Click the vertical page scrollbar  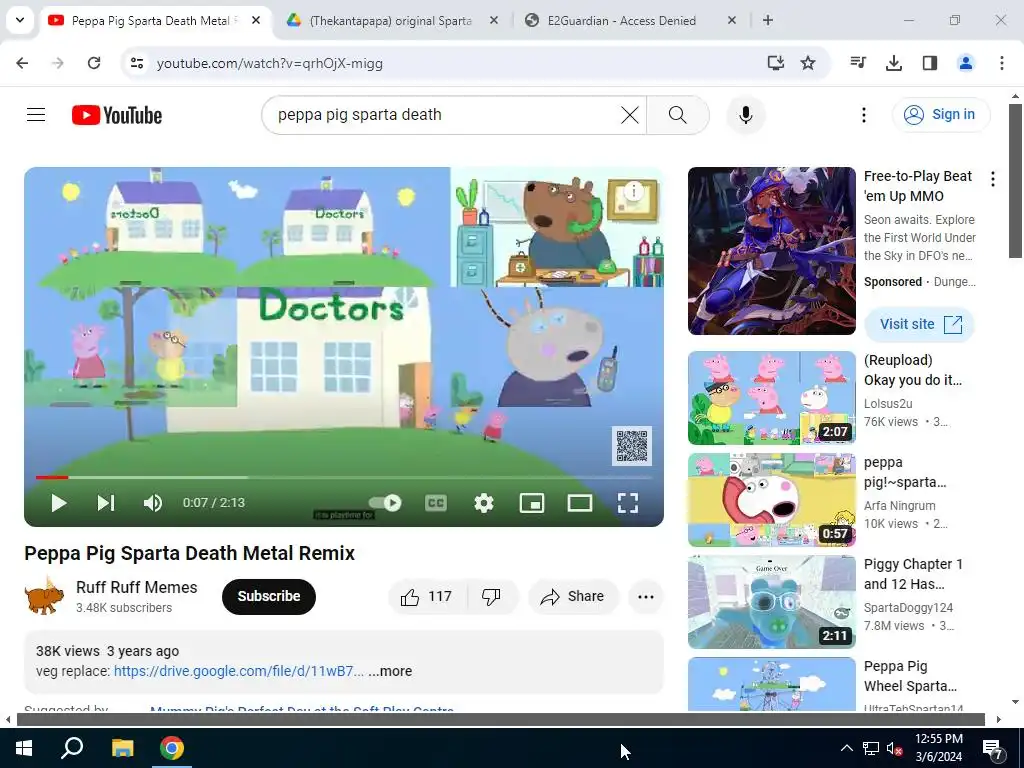(x=1015, y=180)
